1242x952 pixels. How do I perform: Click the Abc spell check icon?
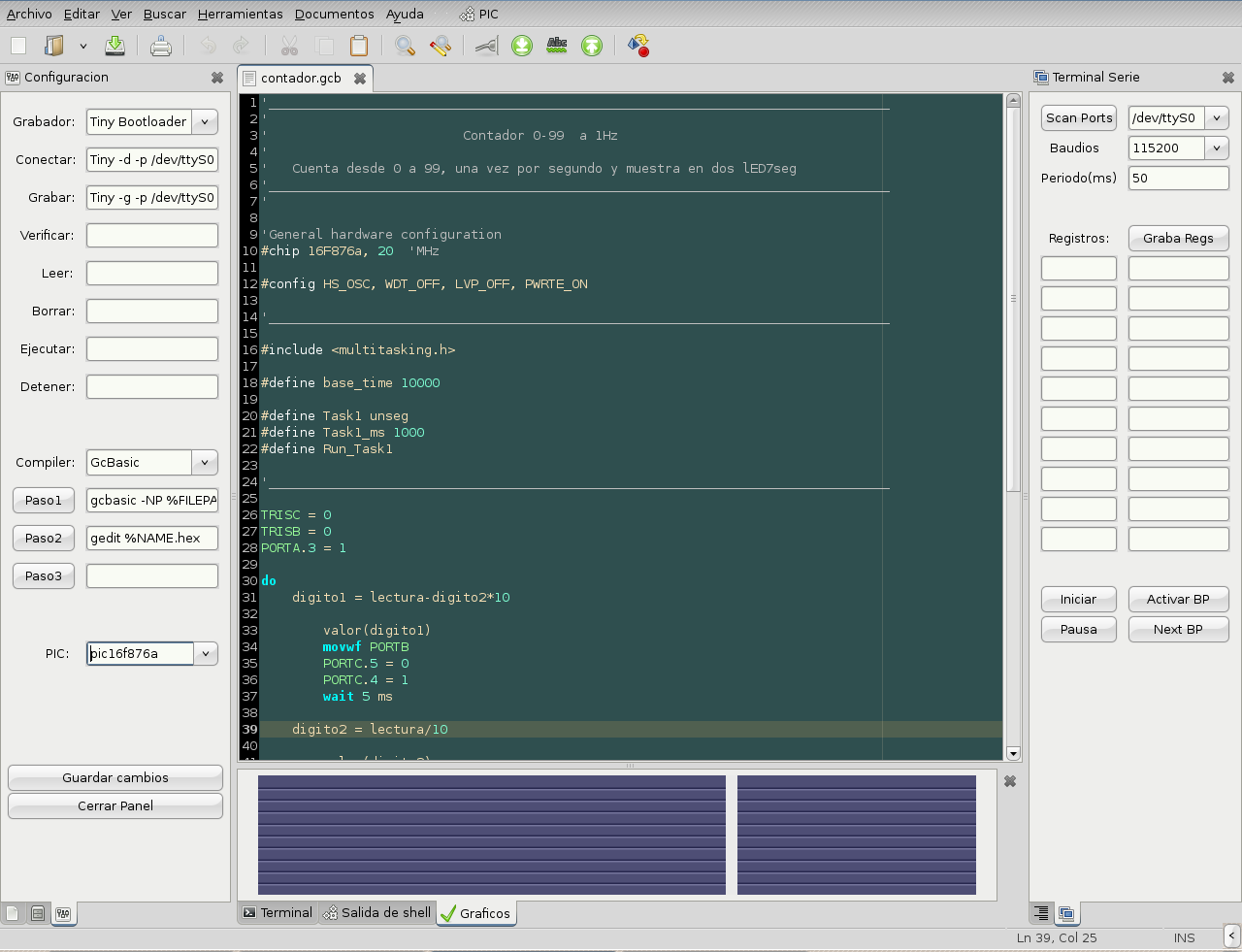point(557,46)
